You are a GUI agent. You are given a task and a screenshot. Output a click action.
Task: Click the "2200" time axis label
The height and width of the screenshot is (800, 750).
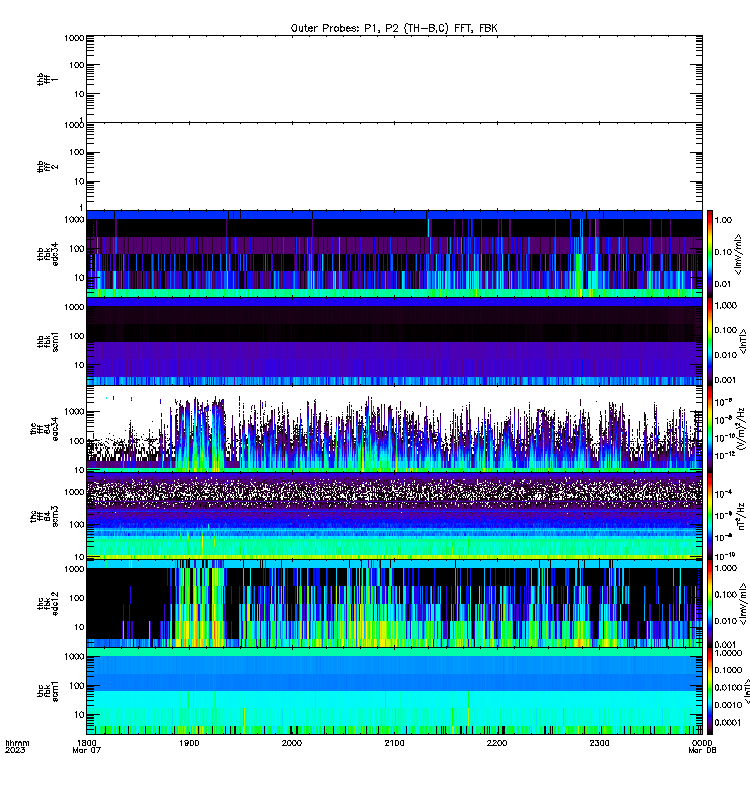pyautogui.click(x=497, y=743)
